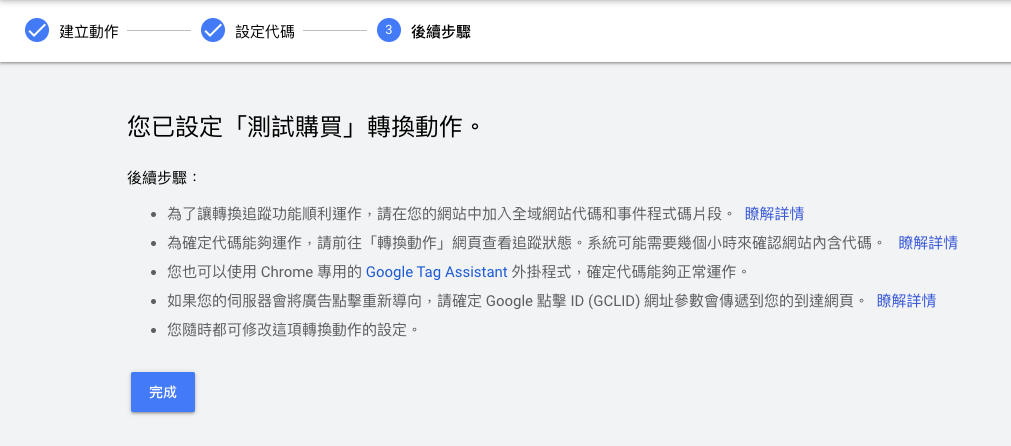Open 瞭解詳情 link about 全域網站代碼
The height and width of the screenshot is (446, 1011).
[774, 213]
